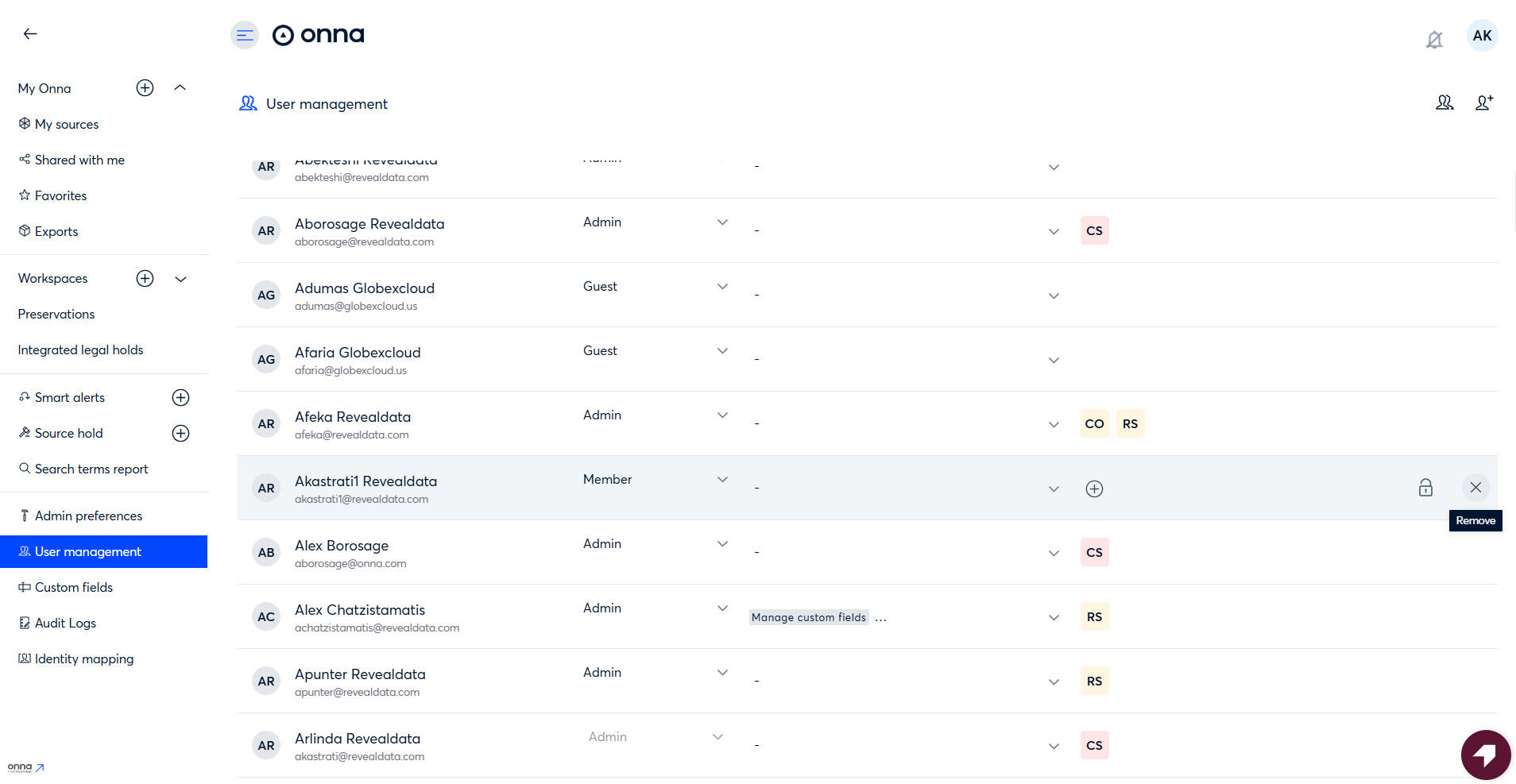Remove user Akastrati1 Revealdata
Viewport: 1516px width, 784px height.
(x=1475, y=488)
